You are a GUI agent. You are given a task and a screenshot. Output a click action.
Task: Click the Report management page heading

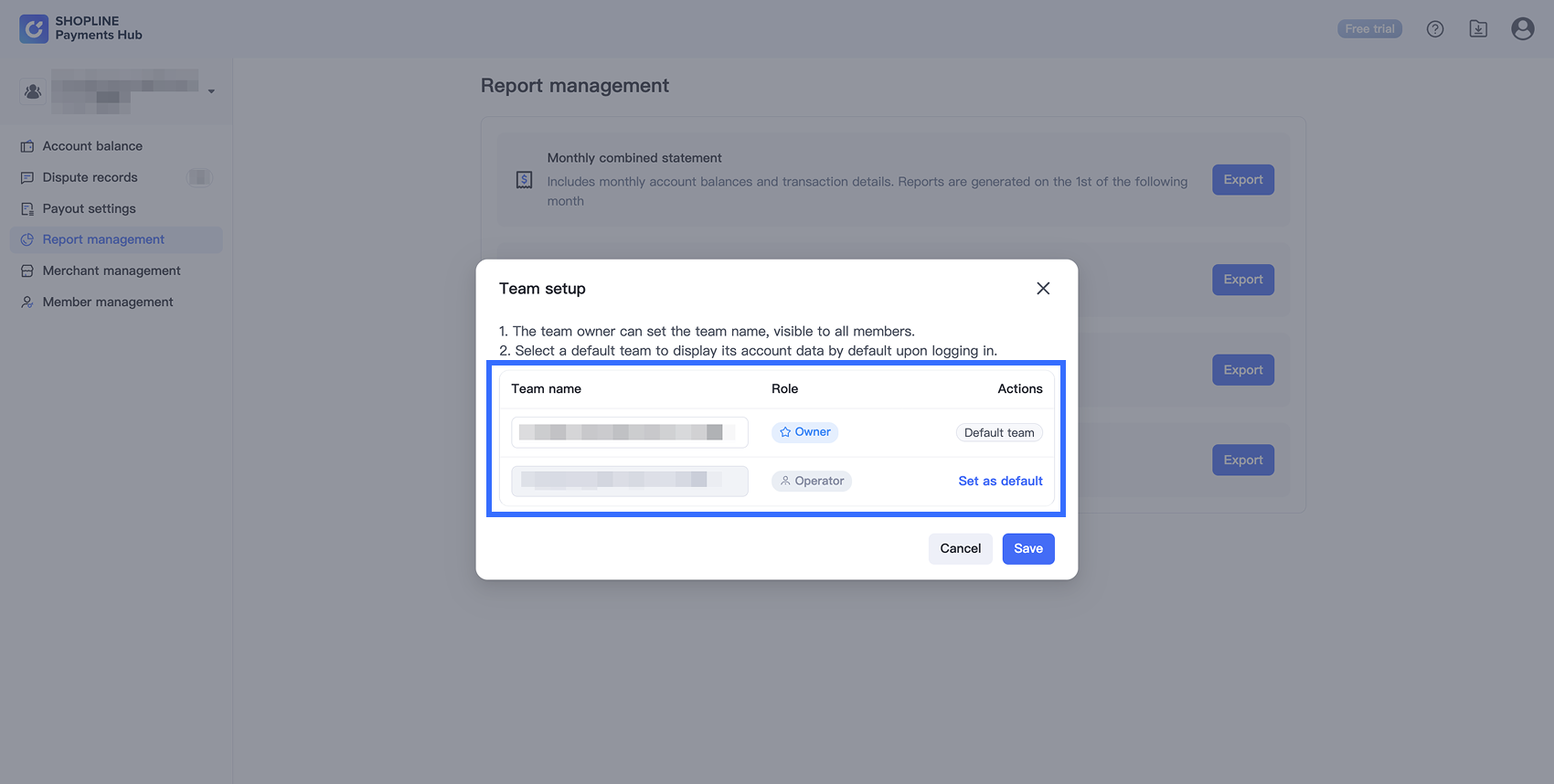click(575, 86)
